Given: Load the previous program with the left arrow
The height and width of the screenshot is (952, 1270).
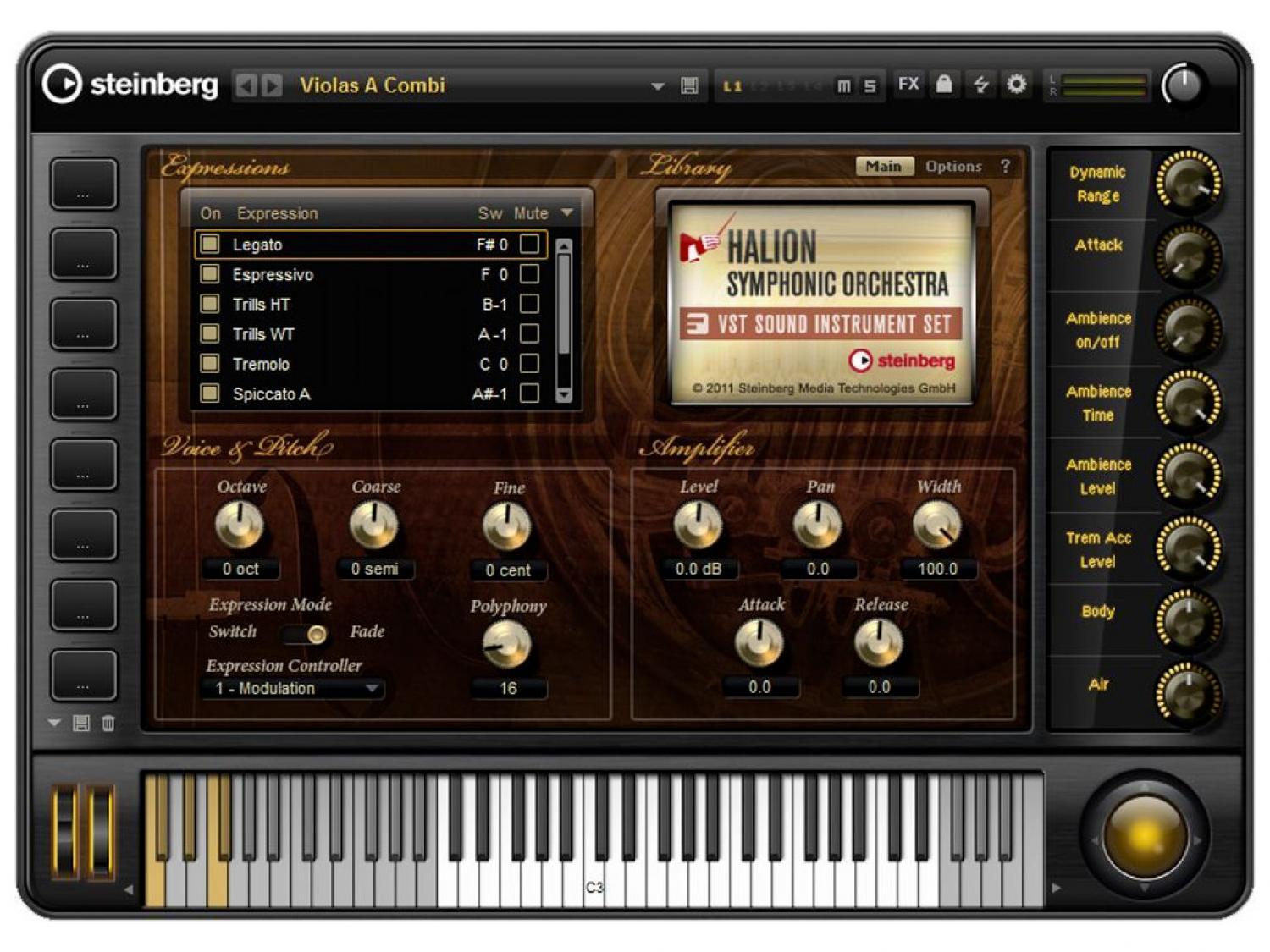Looking at the screenshot, I should pyautogui.click(x=246, y=85).
